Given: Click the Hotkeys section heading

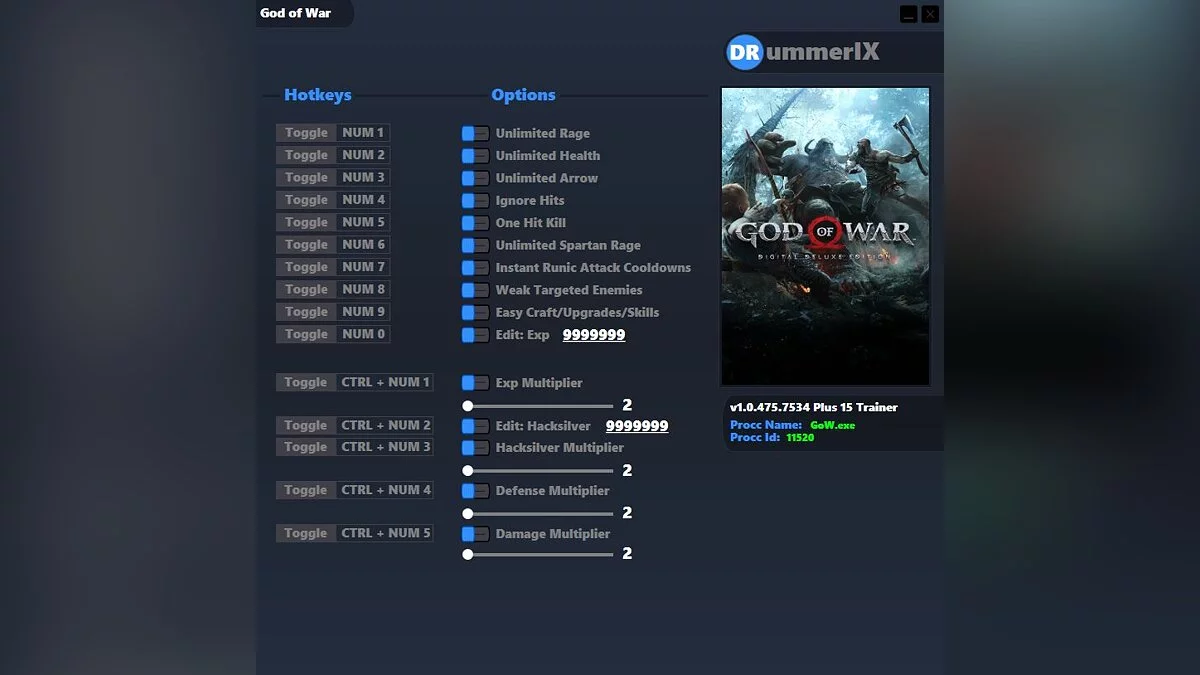Looking at the screenshot, I should point(318,95).
